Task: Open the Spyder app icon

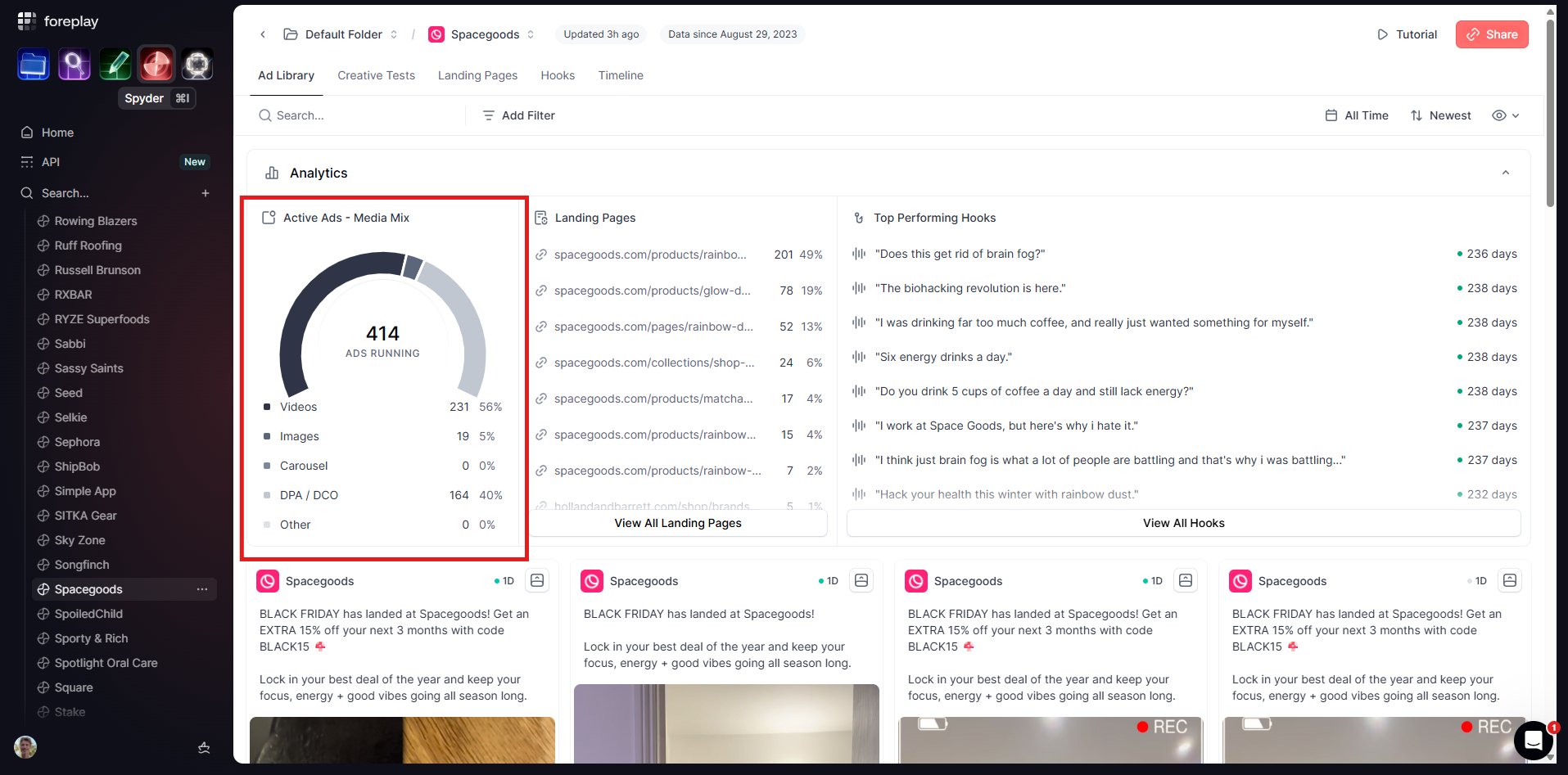Action: click(x=156, y=64)
